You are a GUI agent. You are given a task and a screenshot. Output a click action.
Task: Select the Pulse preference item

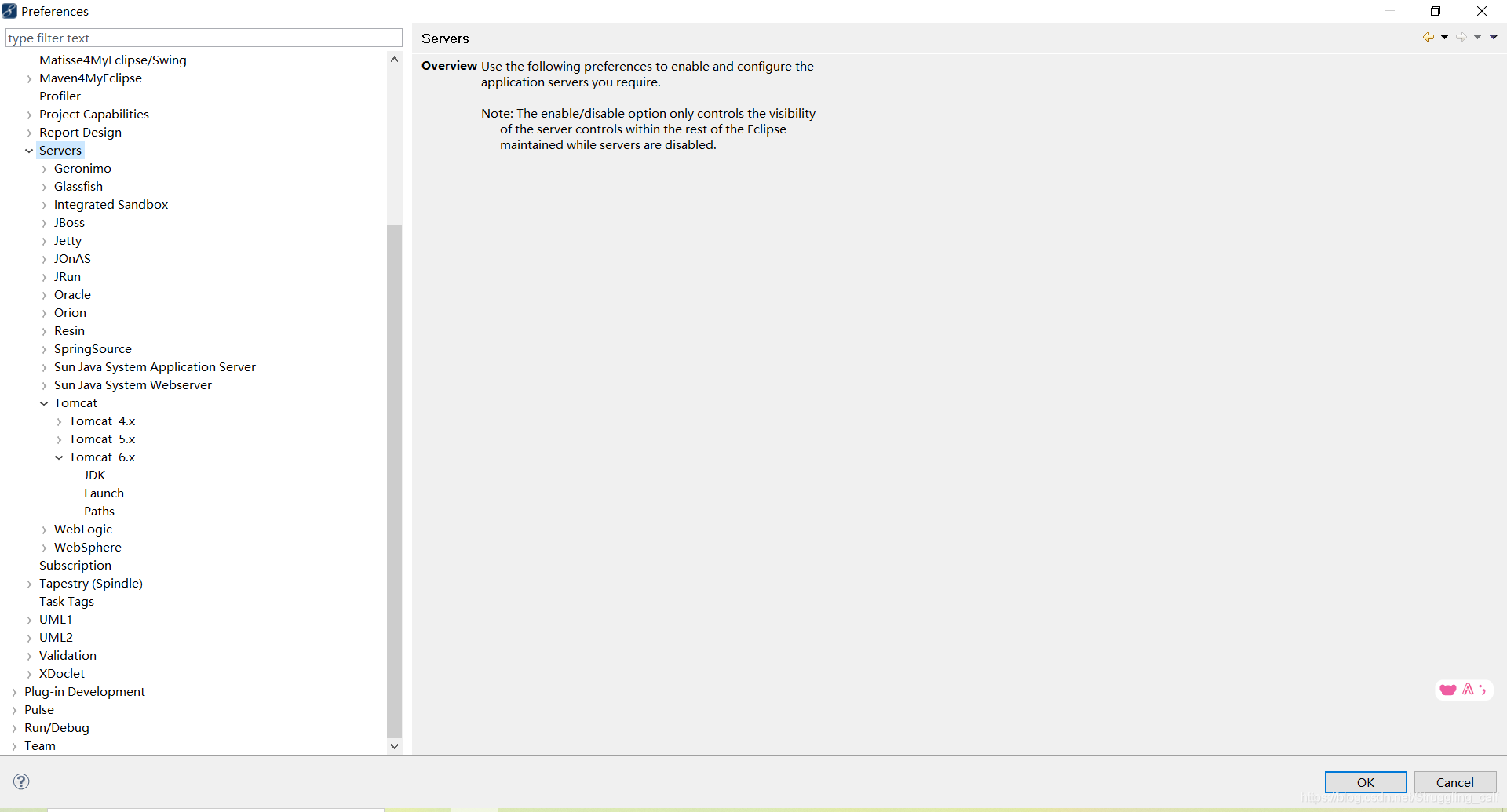(39, 710)
